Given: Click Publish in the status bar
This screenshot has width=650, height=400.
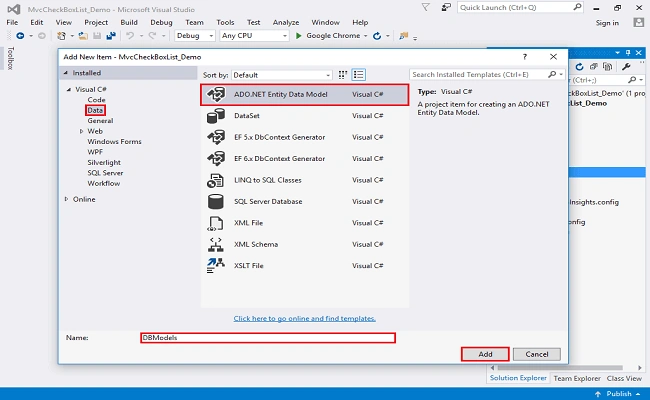Looking at the screenshot, I should [x=619, y=394].
